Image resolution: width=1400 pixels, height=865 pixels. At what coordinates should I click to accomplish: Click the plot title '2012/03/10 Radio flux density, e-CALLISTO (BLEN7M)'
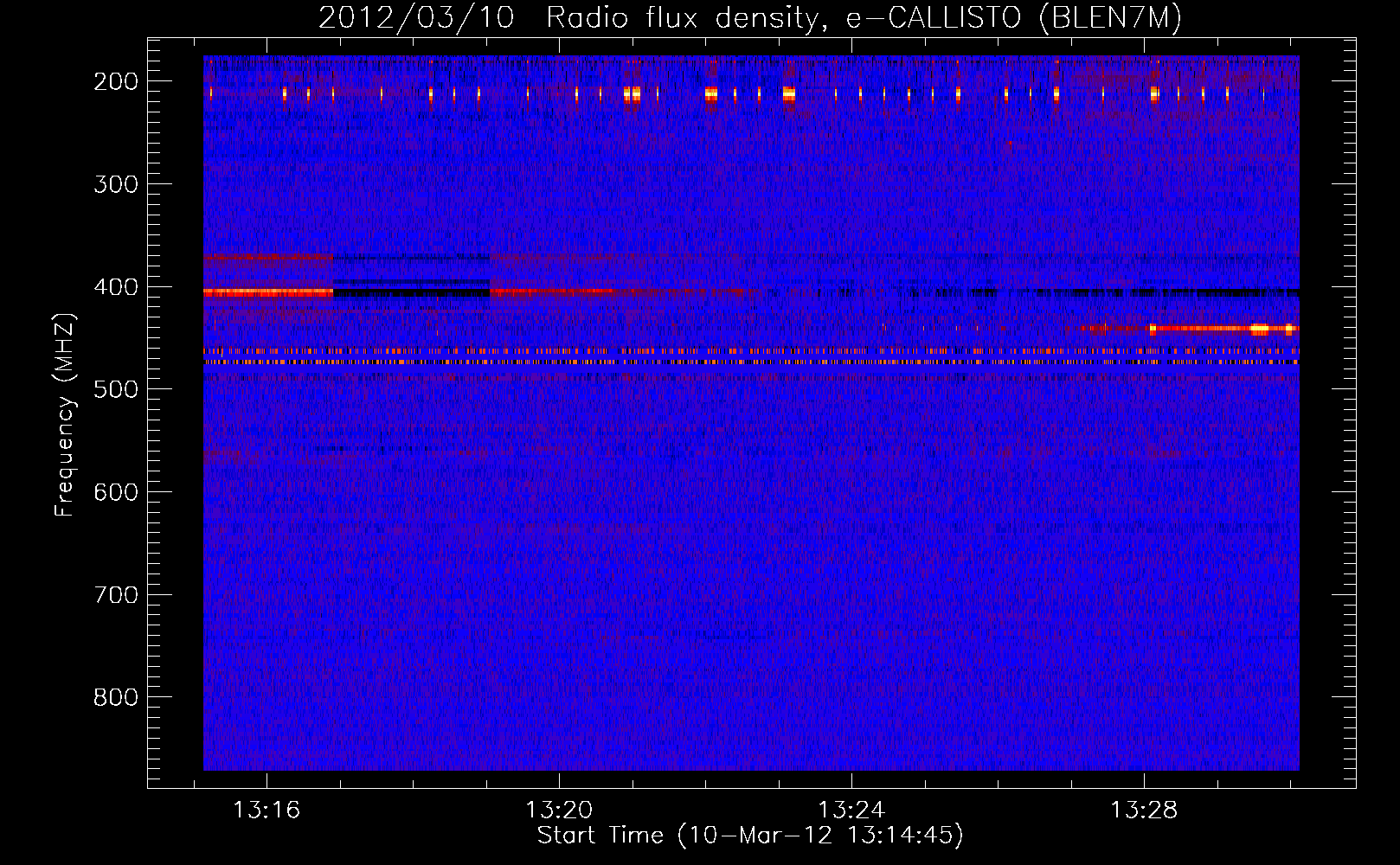click(x=750, y=17)
